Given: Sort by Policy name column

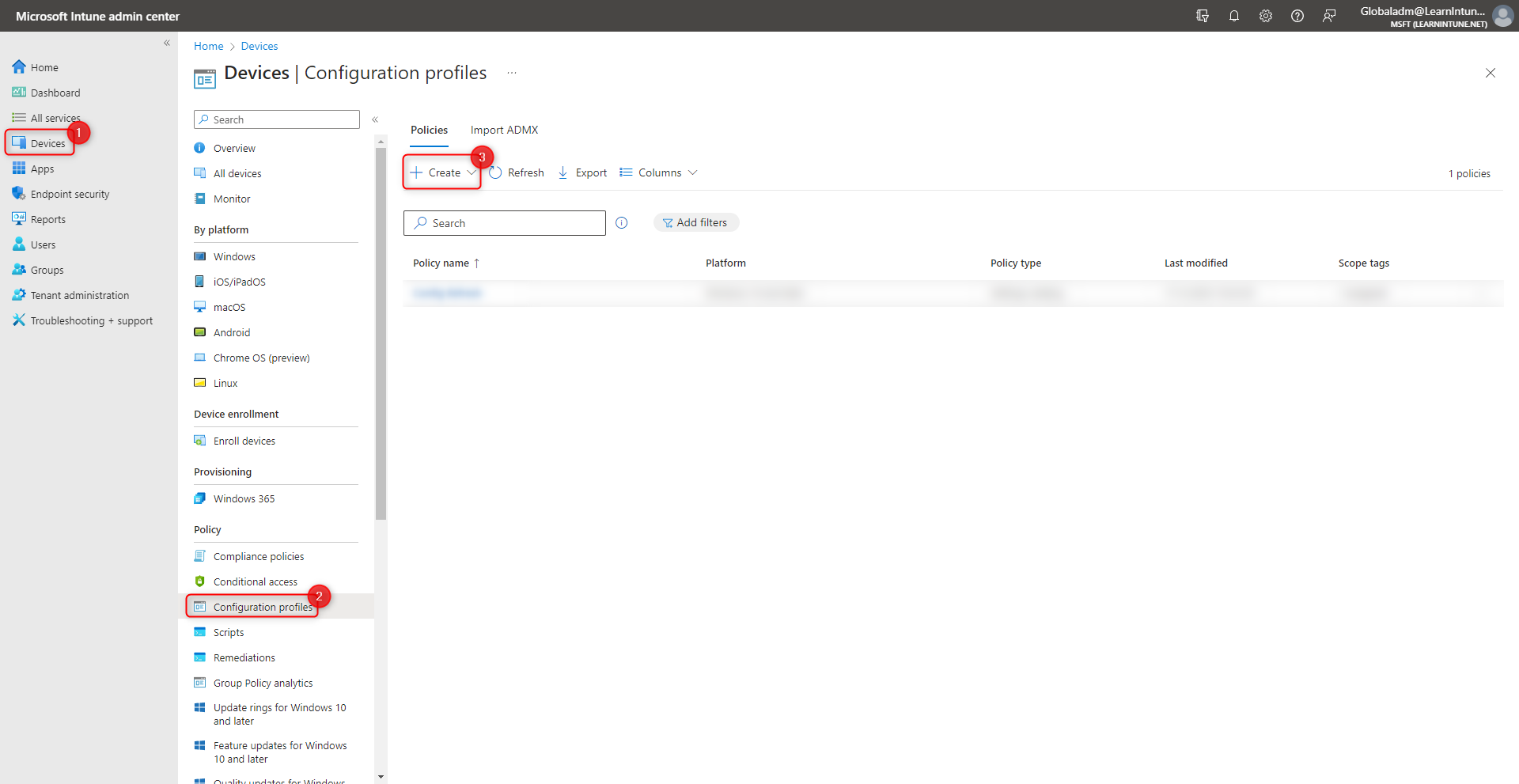Looking at the screenshot, I should tap(446, 263).
